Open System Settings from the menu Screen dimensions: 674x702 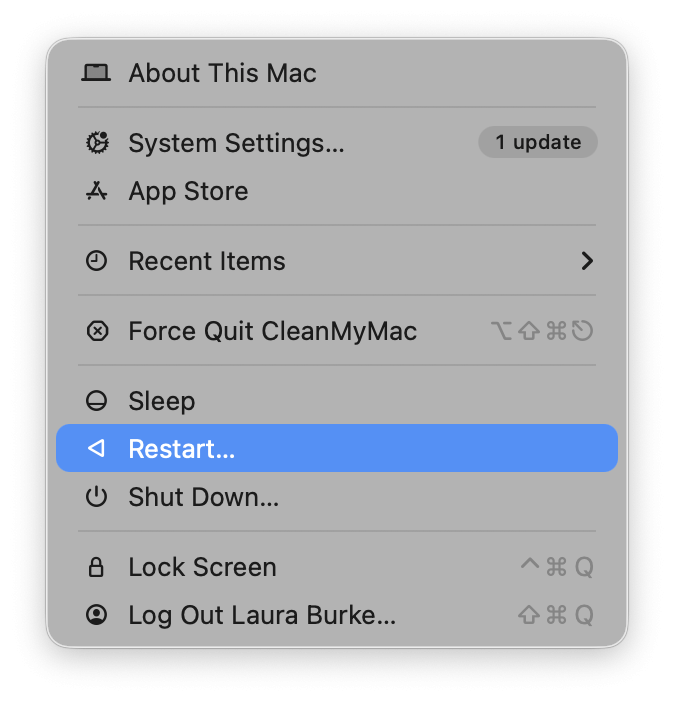[x=236, y=143]
